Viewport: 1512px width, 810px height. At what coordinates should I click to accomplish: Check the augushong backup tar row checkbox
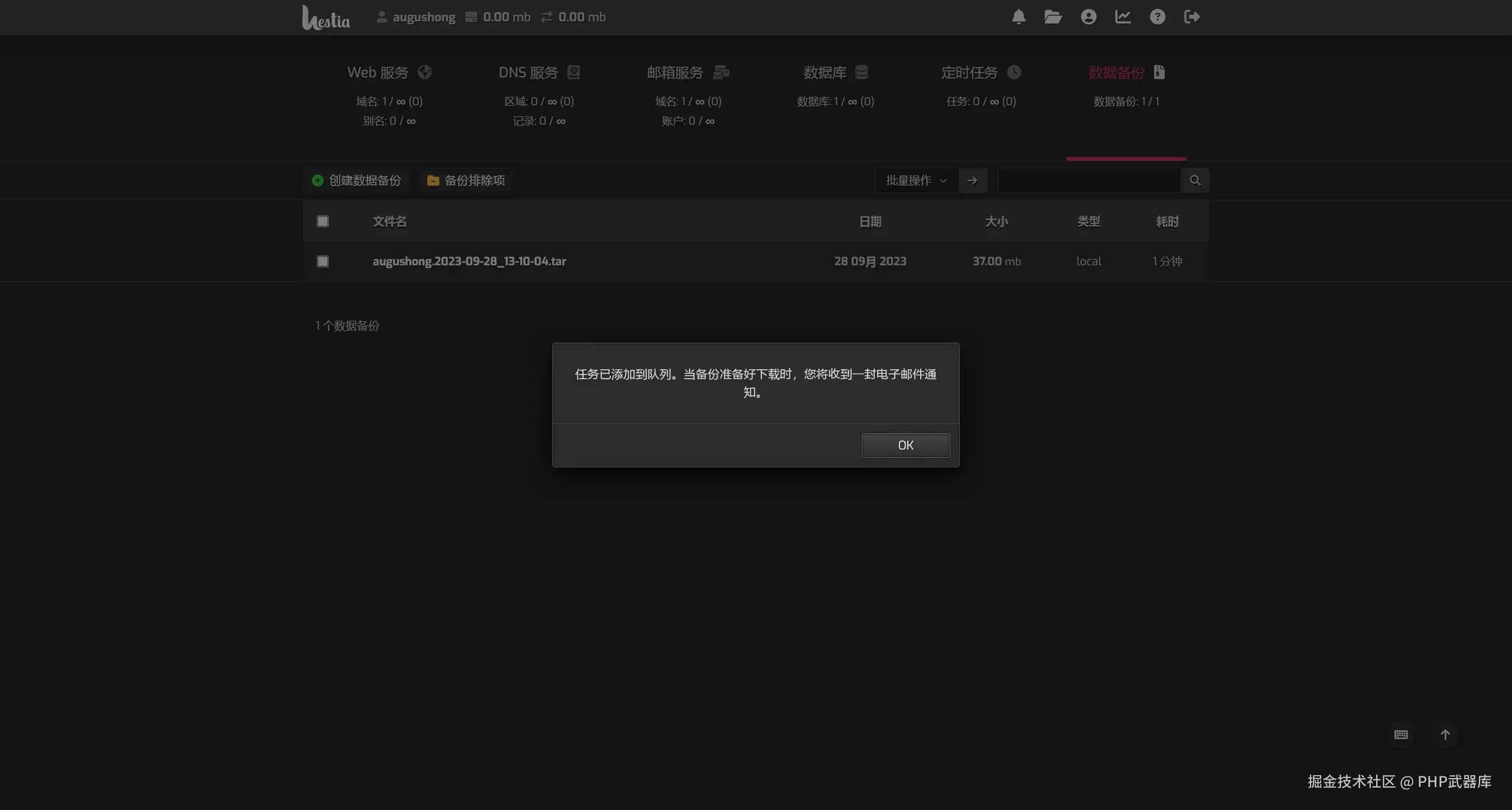[x=322, y=261]
